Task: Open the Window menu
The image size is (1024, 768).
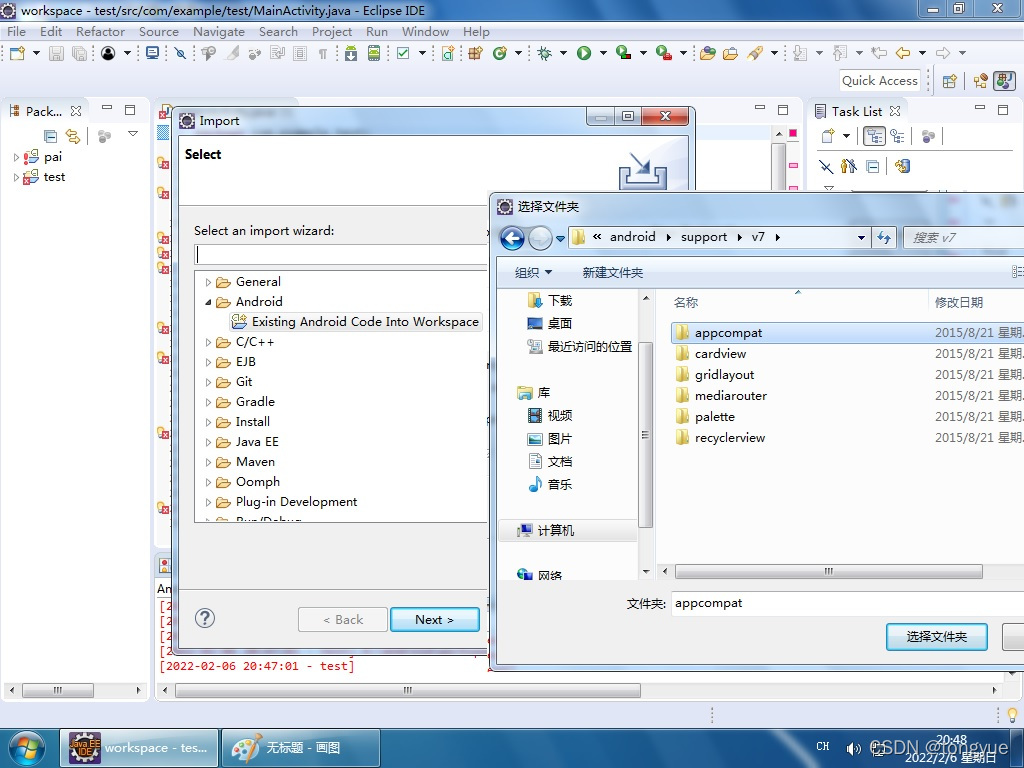Action: [x=425, y=31]
